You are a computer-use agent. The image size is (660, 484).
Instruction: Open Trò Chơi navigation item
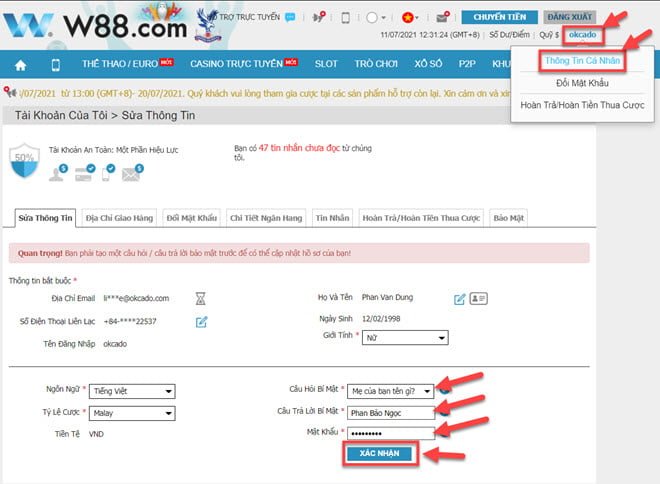(x=376, y=64)
